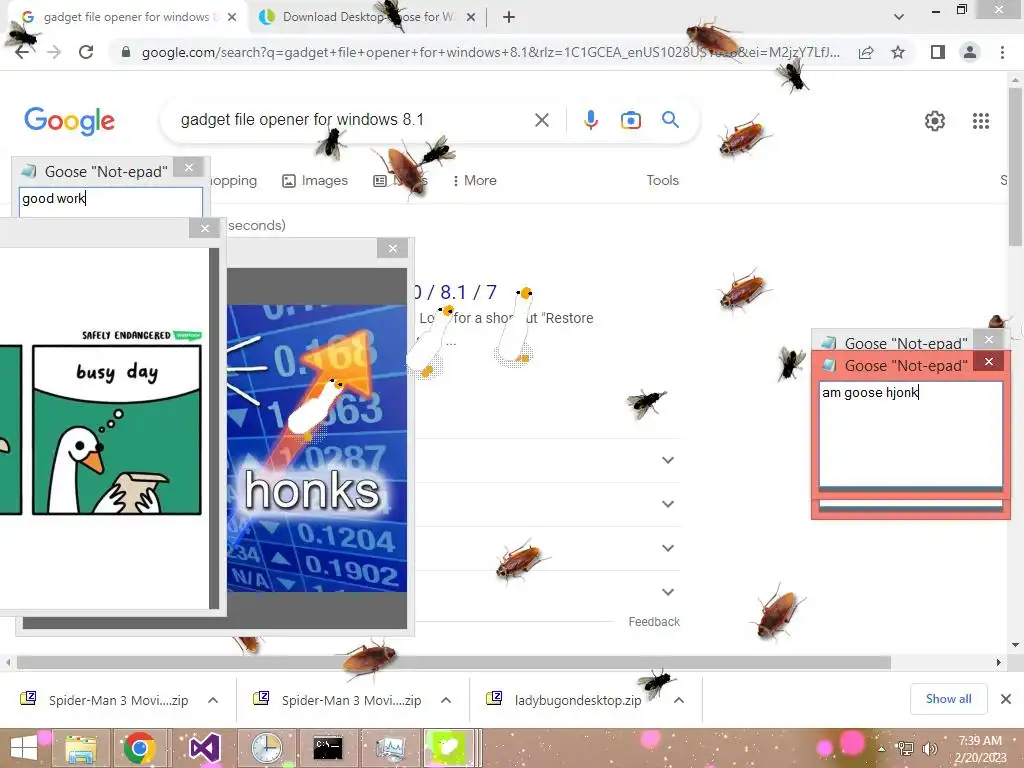Image resolution: width=1024 pixels, height=768 pixels.
Task: Go to Google logo homepage
Action: tap(69, 121)
